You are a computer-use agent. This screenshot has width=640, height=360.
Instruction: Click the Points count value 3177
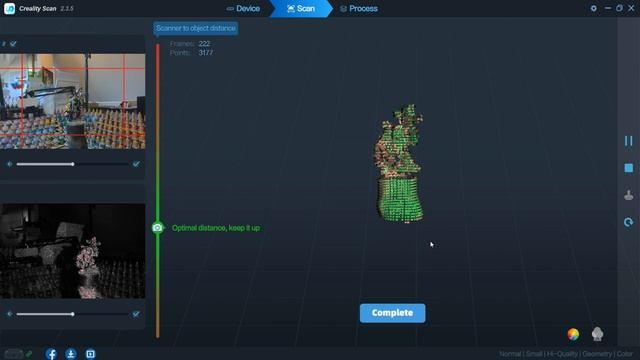(206, 53)
